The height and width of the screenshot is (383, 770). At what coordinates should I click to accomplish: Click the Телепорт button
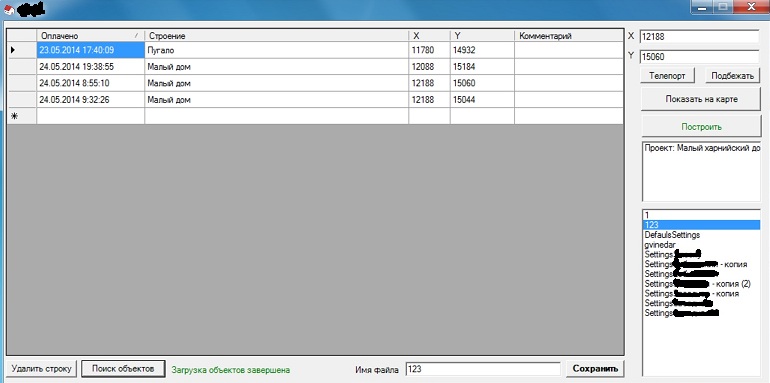click(x=667, y=76)
